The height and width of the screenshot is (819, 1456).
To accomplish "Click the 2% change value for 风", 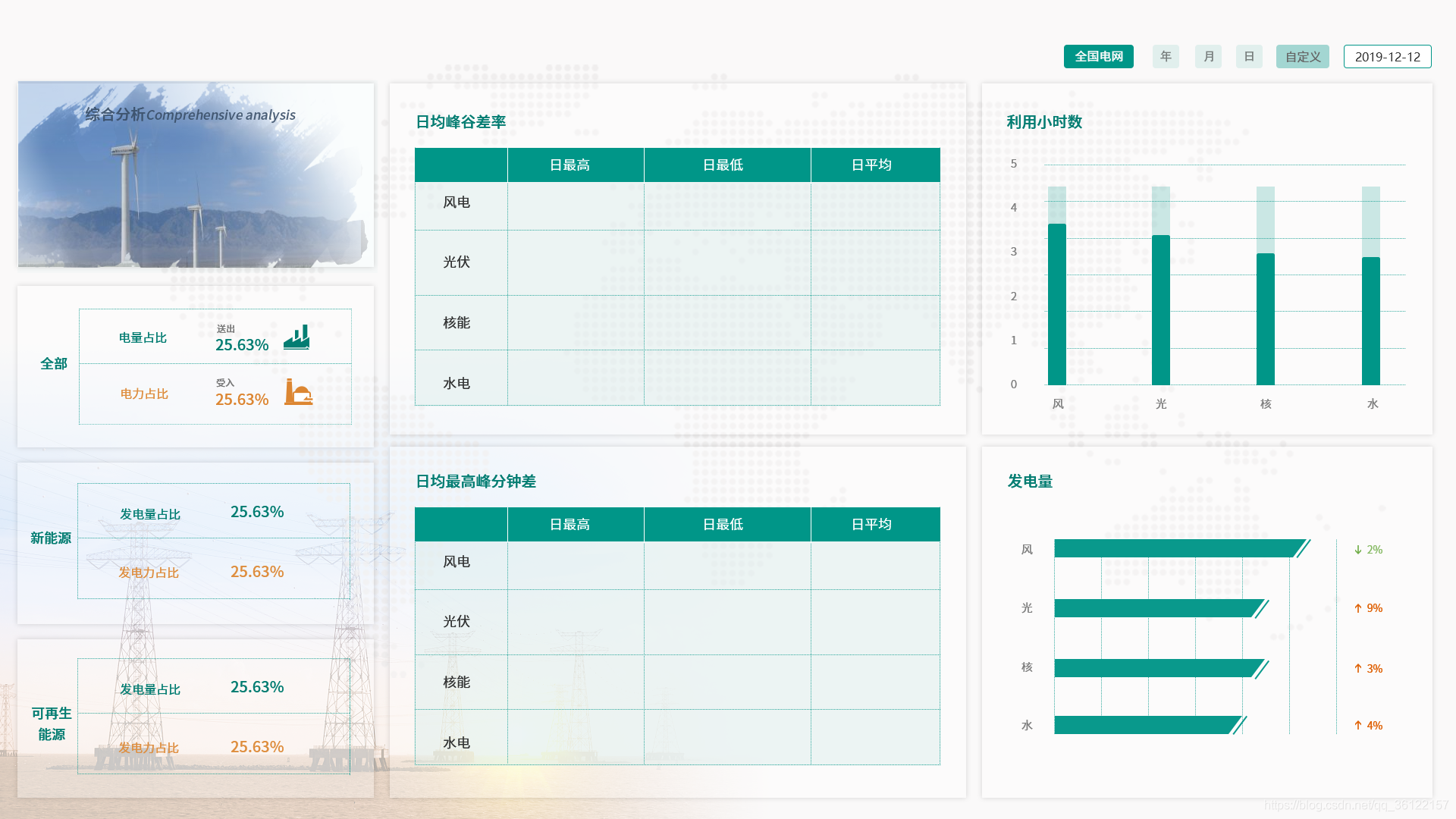I will click(1375, 550).
